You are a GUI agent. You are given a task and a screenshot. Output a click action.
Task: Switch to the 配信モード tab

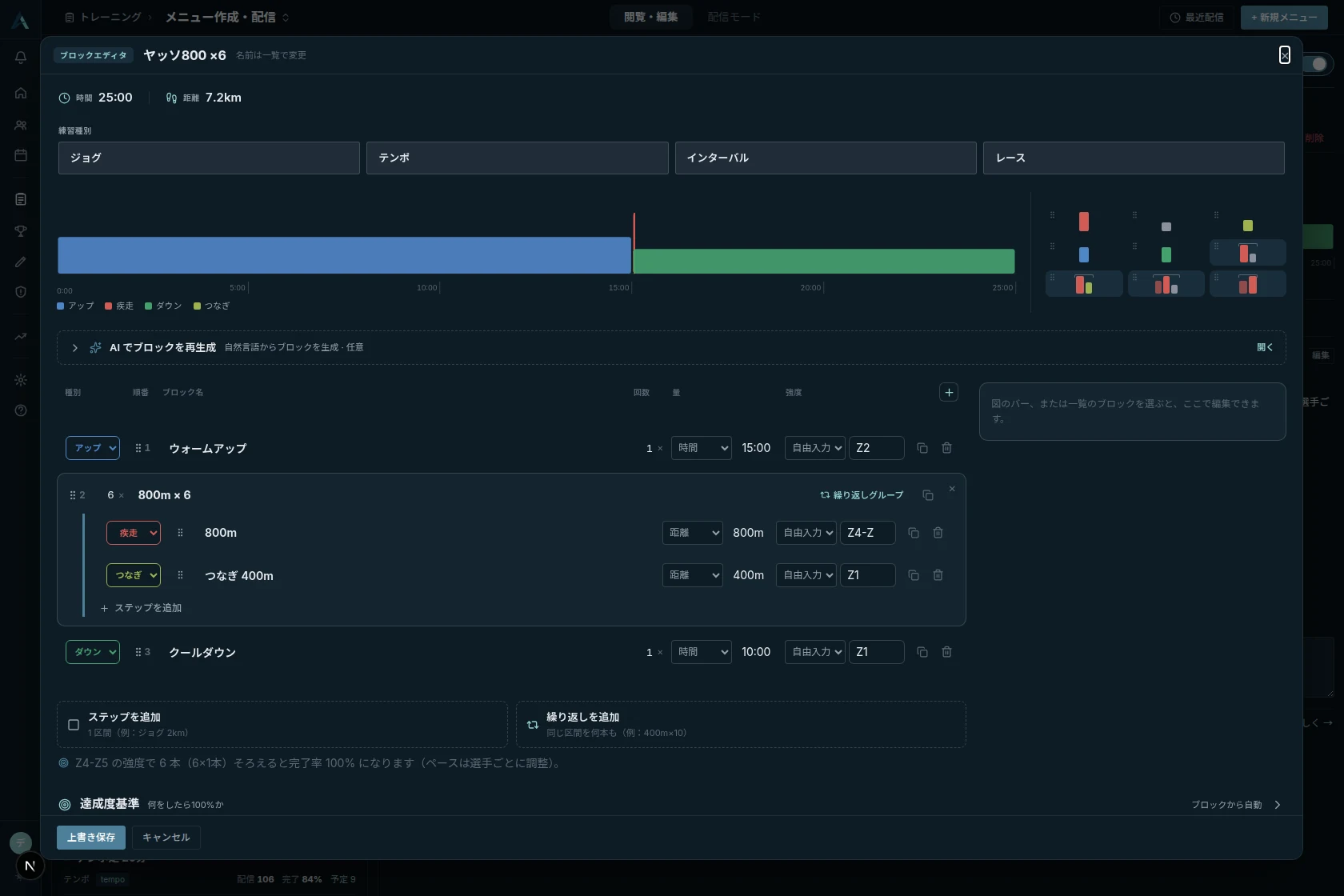click(x=734, y=17)
